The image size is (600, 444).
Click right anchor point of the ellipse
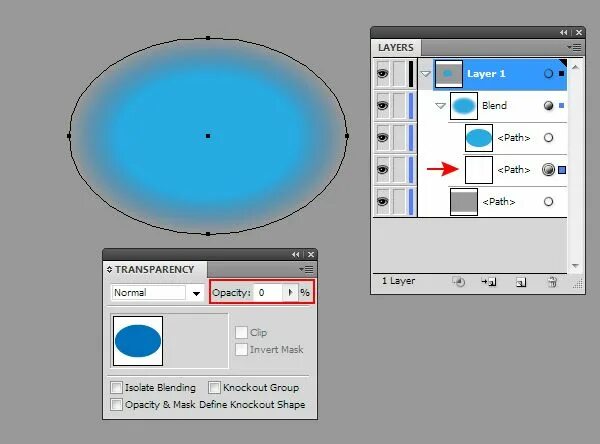click(x=347, y=136)
